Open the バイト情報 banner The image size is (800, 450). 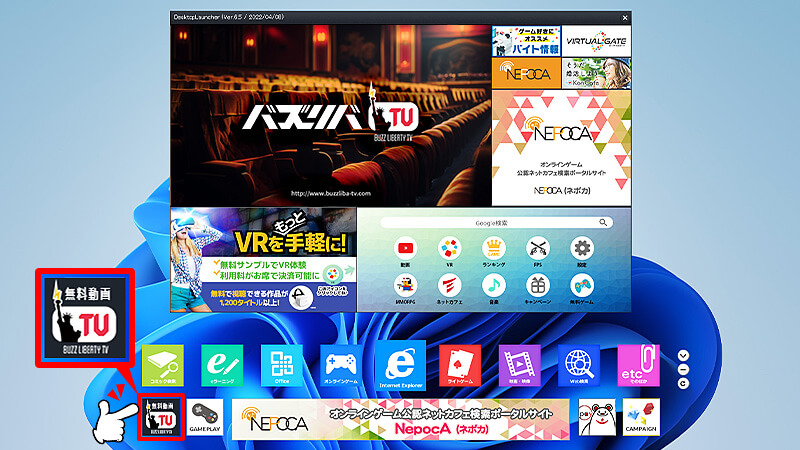[x=526, y=41]
